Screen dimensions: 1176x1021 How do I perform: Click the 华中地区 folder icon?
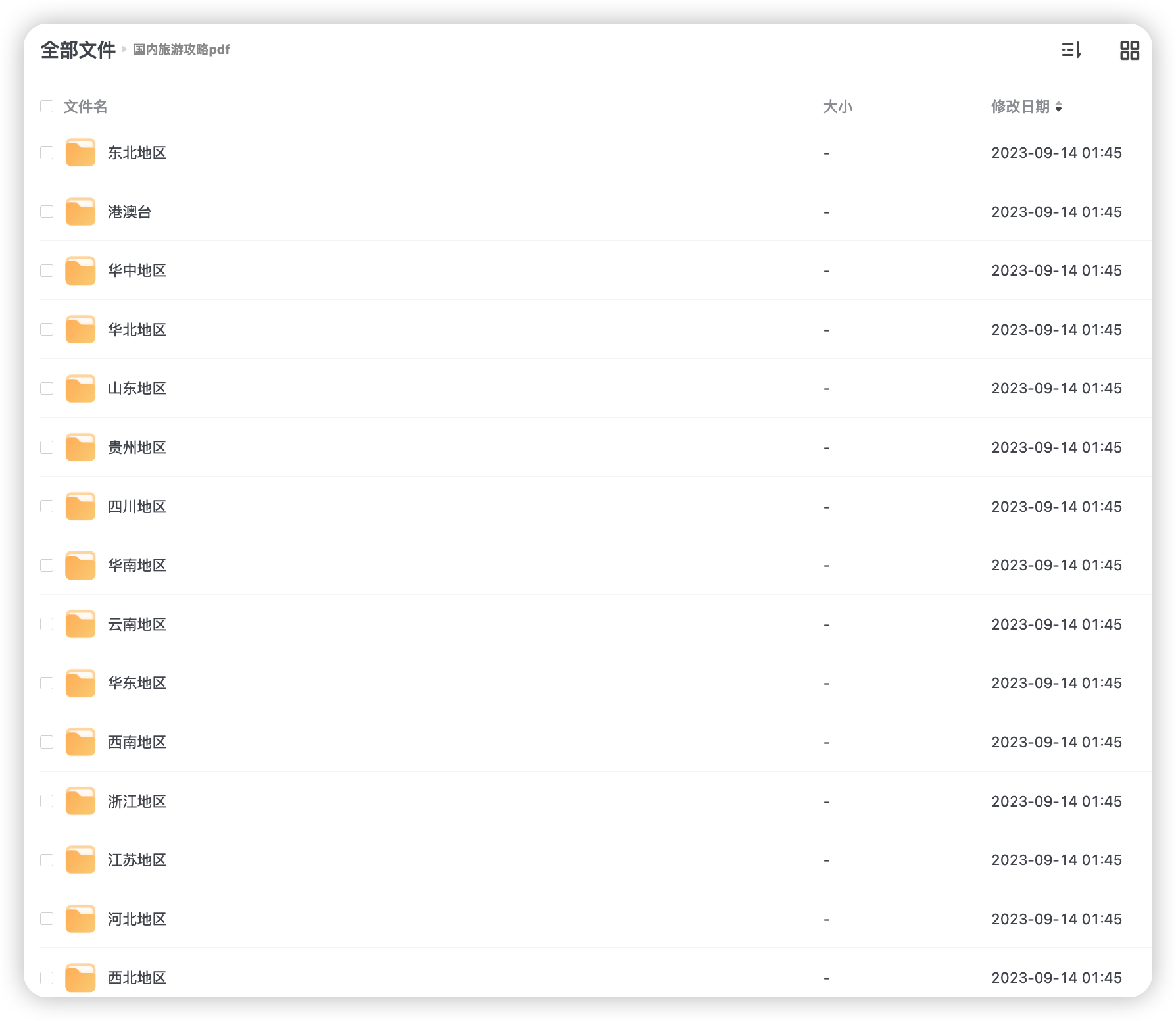coord(80,270)
